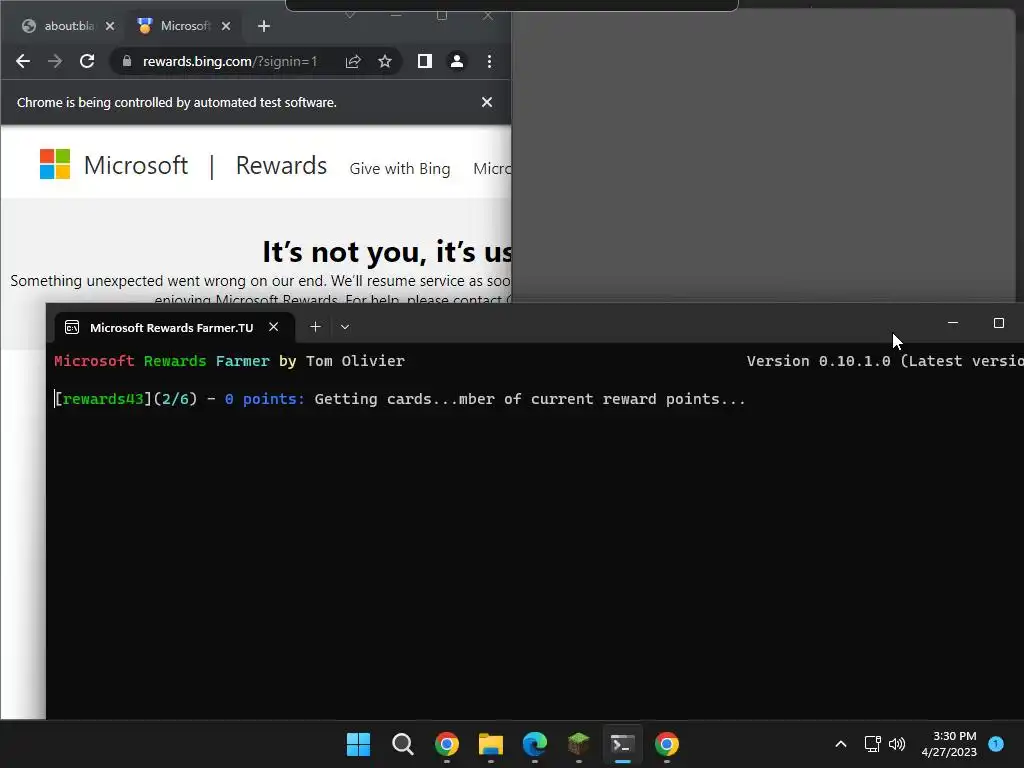Maximize the terminal window
The width and height of the screenshot is (1024, 768).
click(x=999, y=323)
